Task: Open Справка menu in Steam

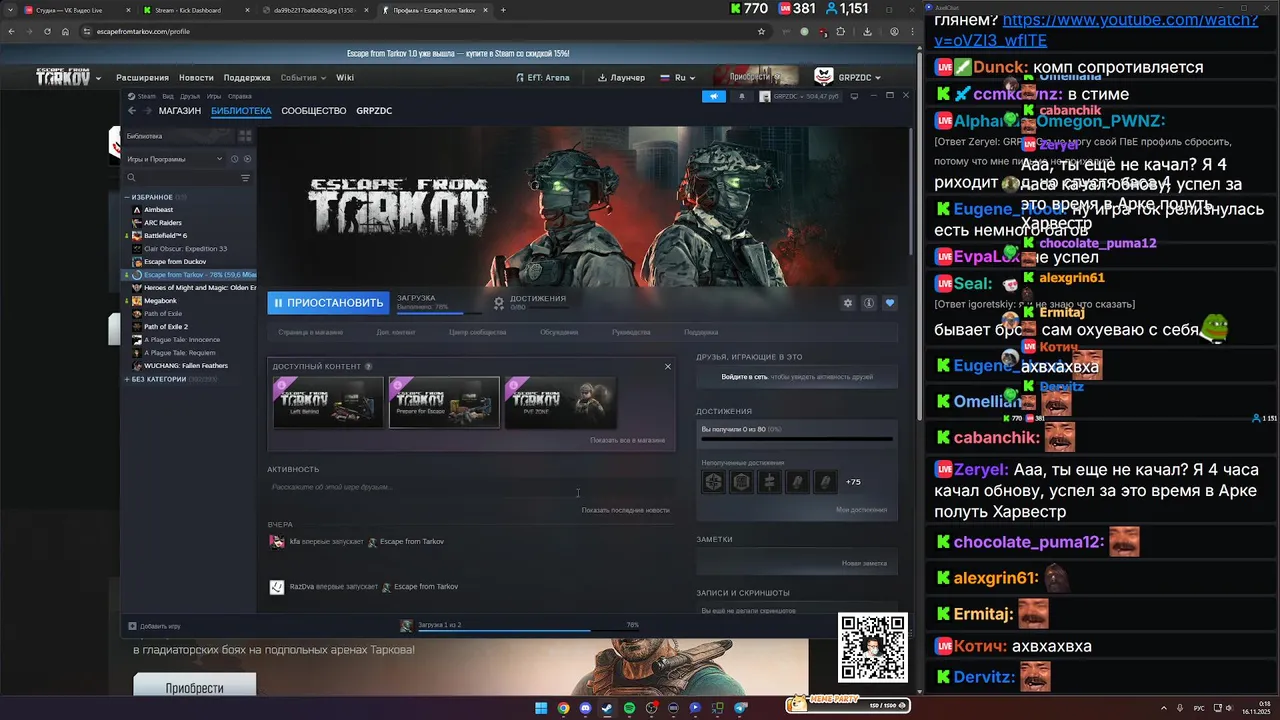Action: 240,96
